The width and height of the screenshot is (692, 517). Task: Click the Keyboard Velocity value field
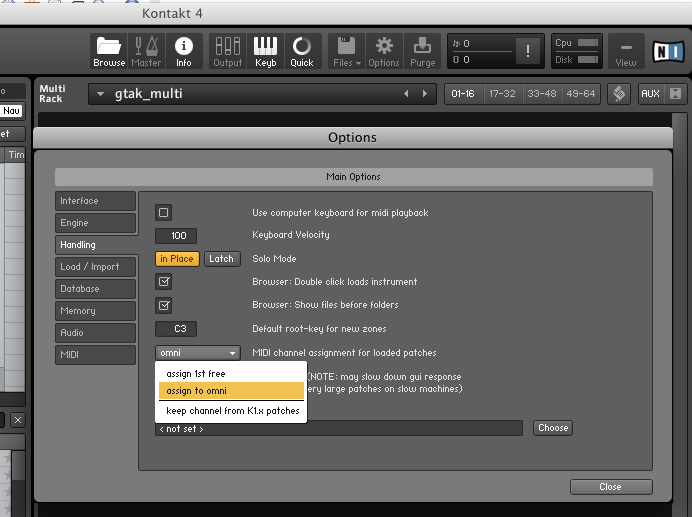pyautogui.click(x=177, y=236)
